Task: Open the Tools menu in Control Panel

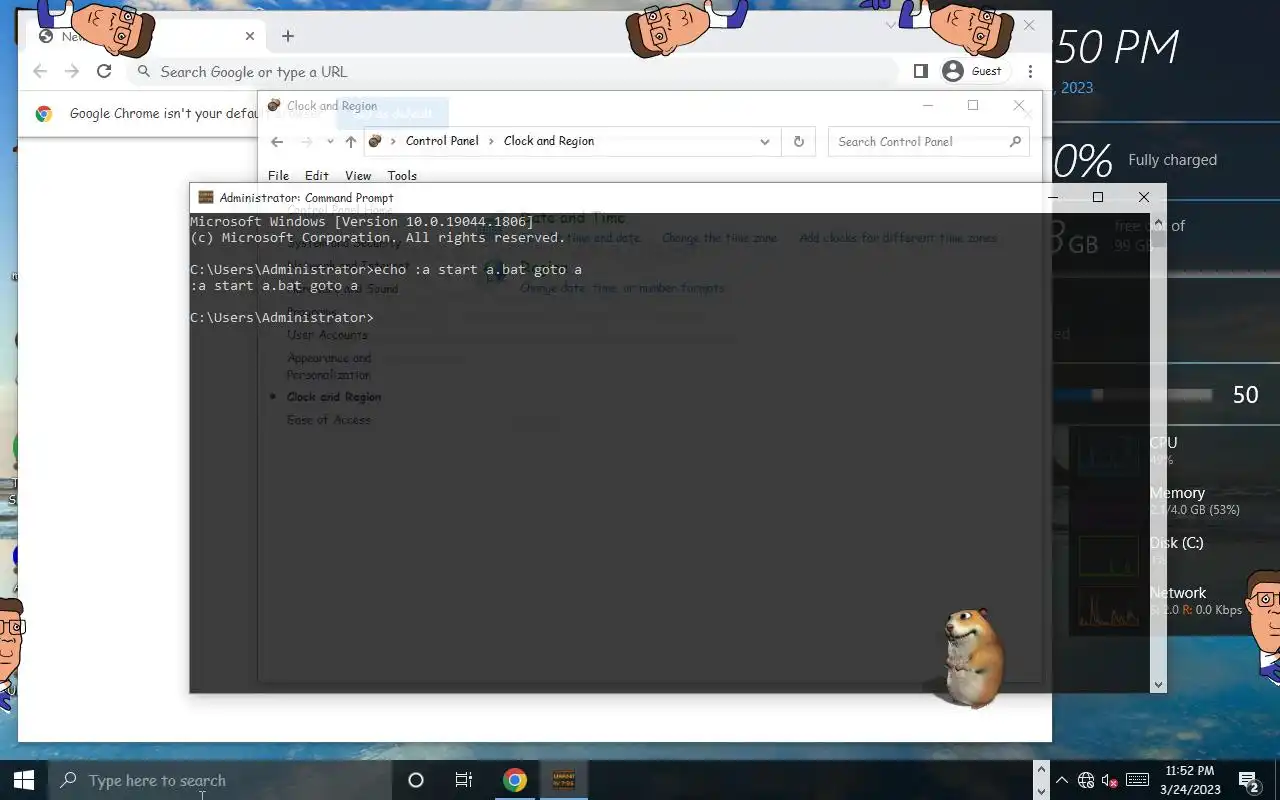Action: click(x=402, y=176)
